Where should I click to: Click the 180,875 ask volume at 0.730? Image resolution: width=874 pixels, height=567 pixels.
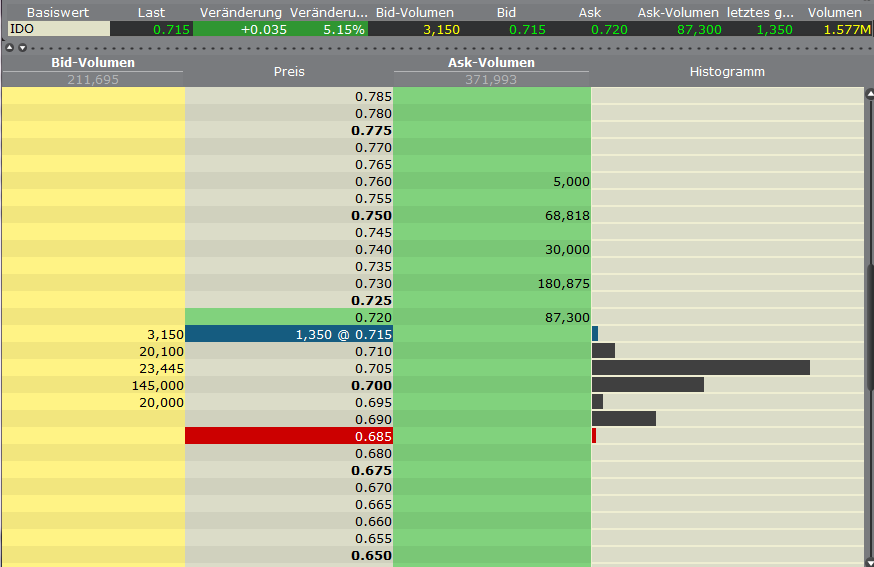tap(564, 284)
